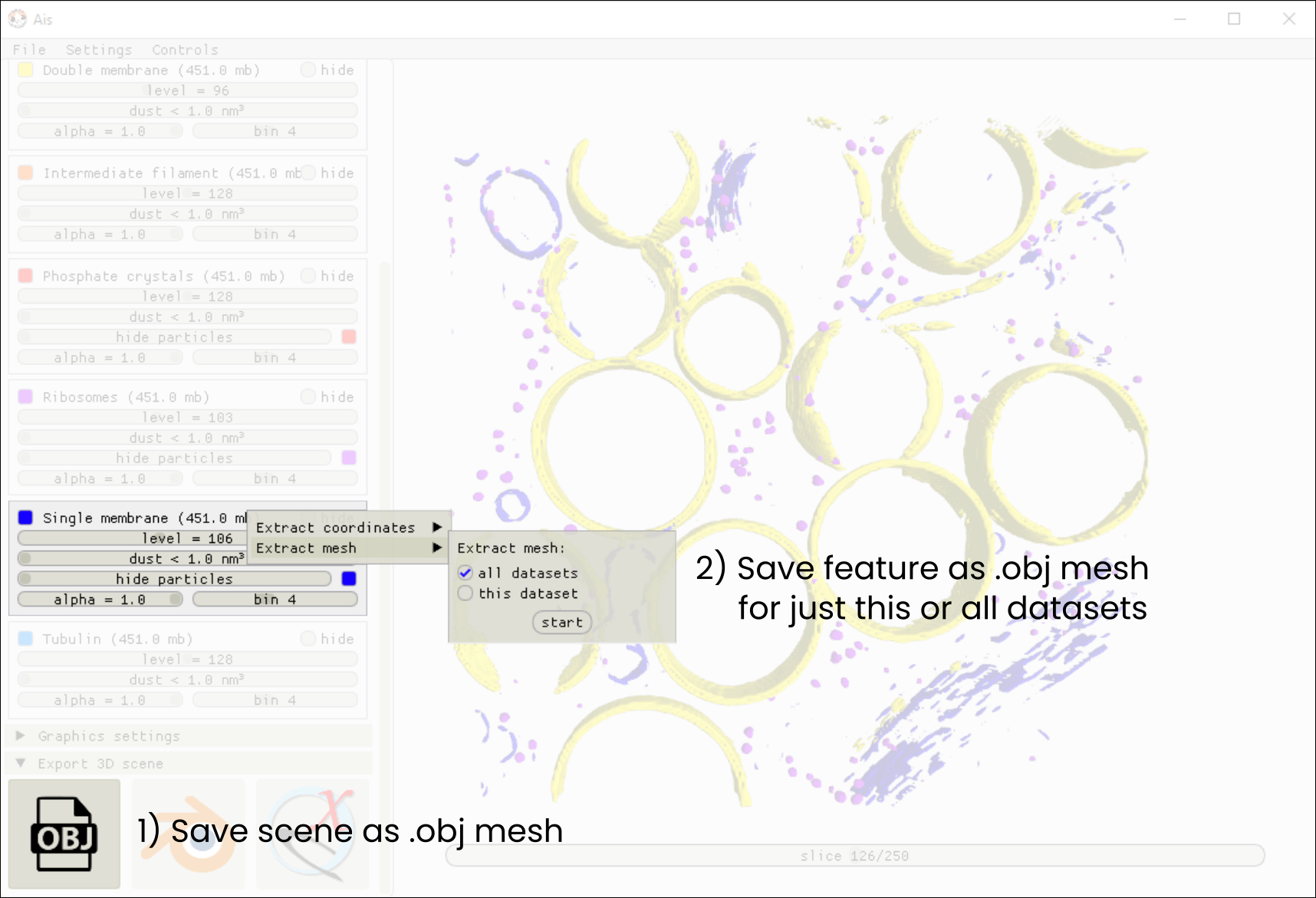
Task: Open the File menu
Action: [29, 50]
